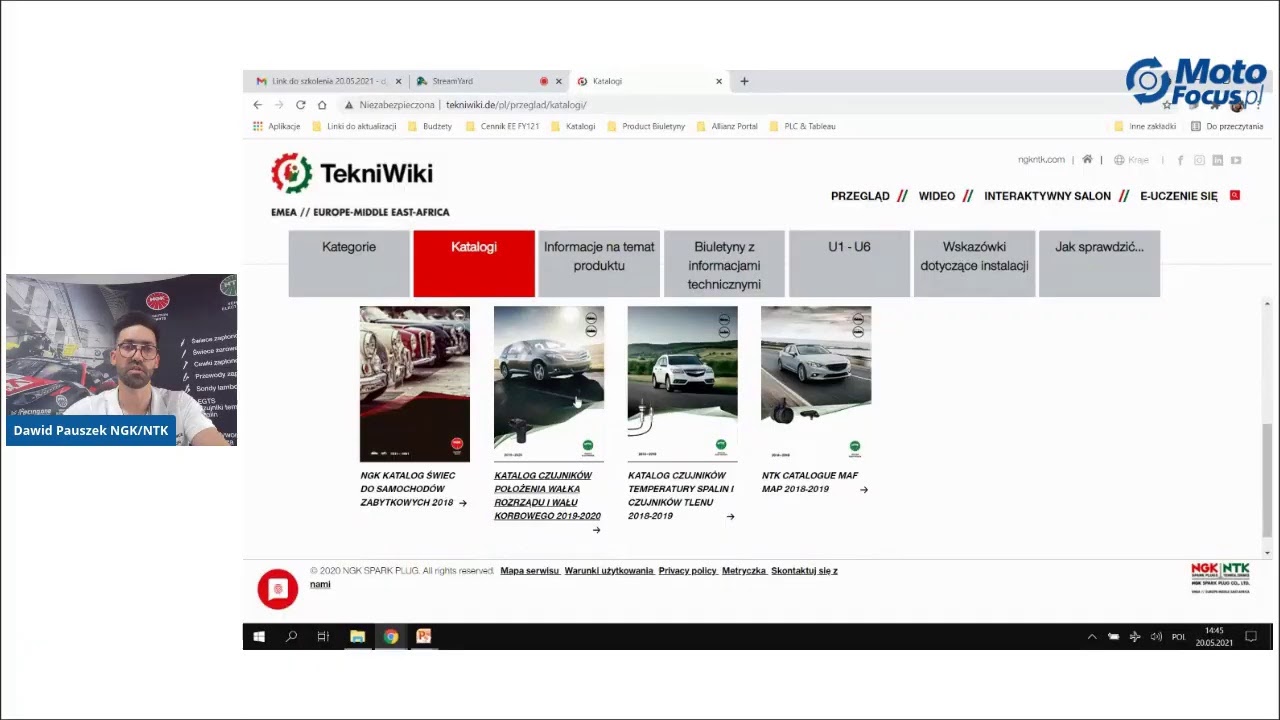This screenshot has height=720, width=1280.
Task: Visit the Instagram icon in site header
Action: (x=1199, y=160)
